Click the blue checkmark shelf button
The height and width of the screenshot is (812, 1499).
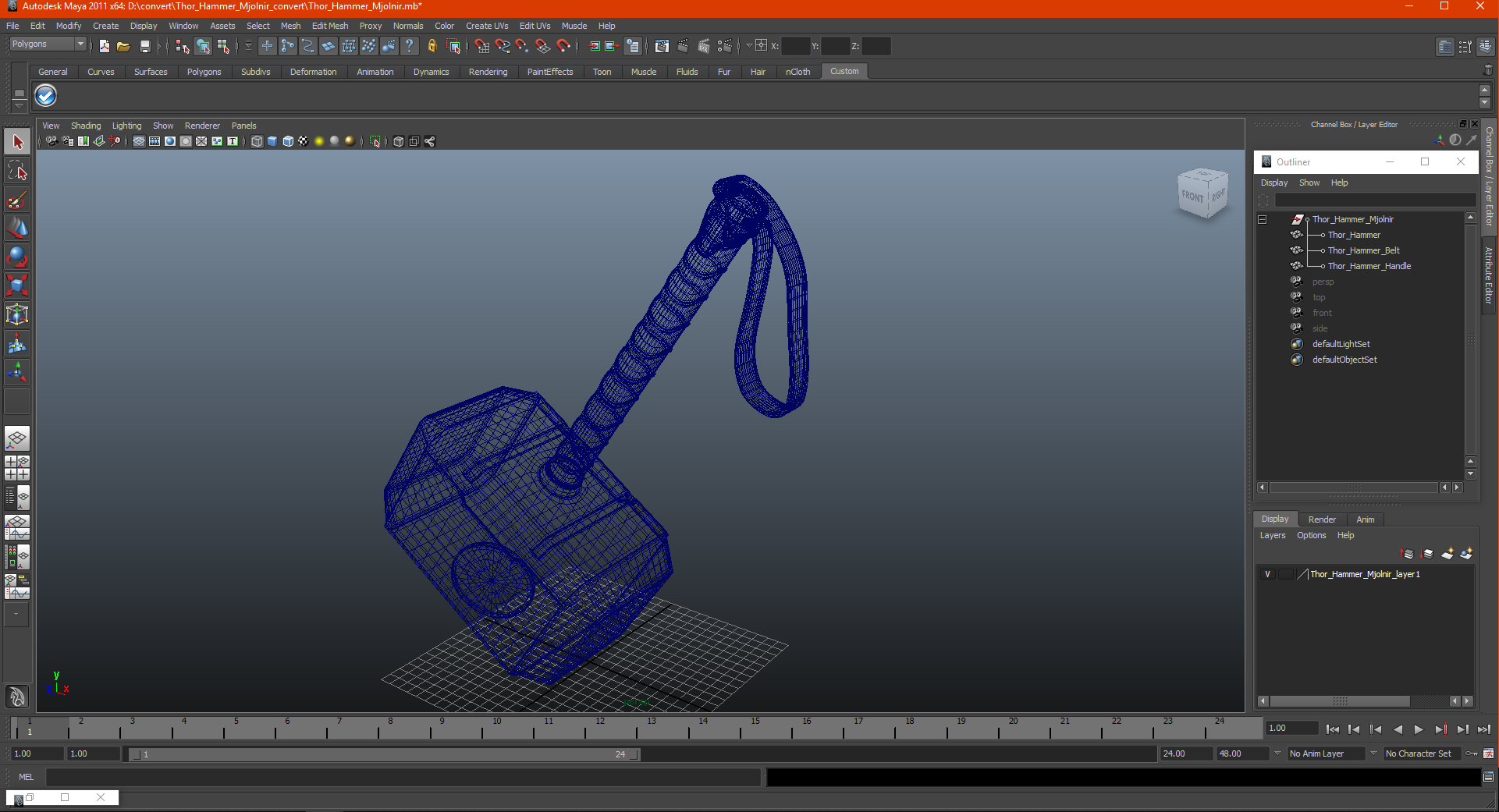pyautogui.click(x=46, y=96)
